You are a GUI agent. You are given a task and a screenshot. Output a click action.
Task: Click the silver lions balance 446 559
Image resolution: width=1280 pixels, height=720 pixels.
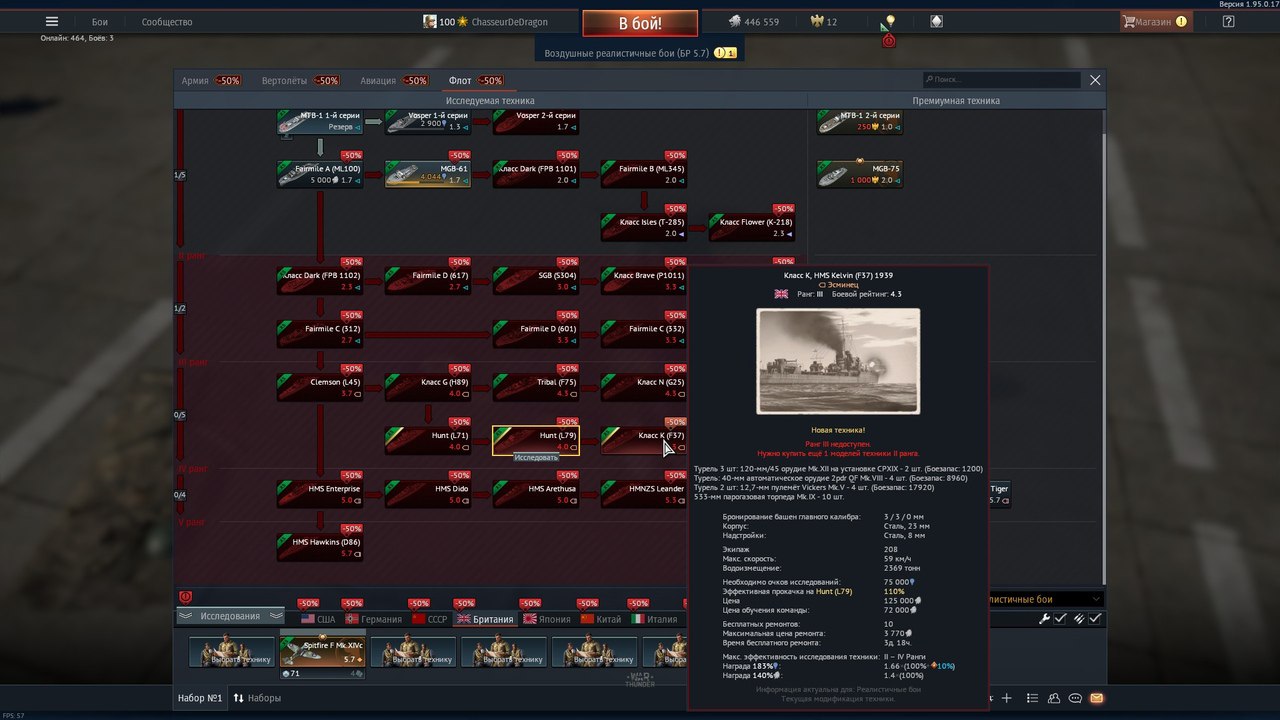click(x=752, y=22)
